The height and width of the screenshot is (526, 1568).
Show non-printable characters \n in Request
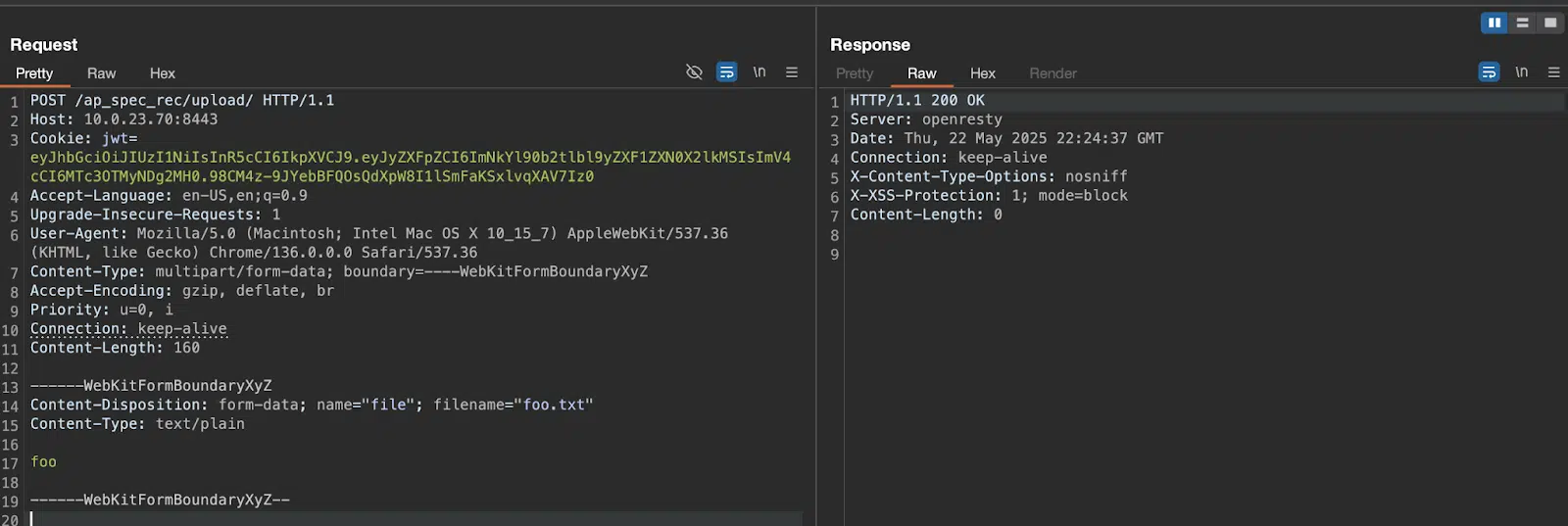(x=759, y=72)
